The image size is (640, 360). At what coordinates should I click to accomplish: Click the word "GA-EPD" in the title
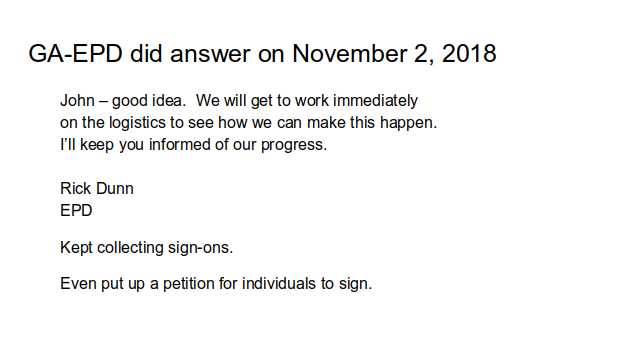click(76, 53)
